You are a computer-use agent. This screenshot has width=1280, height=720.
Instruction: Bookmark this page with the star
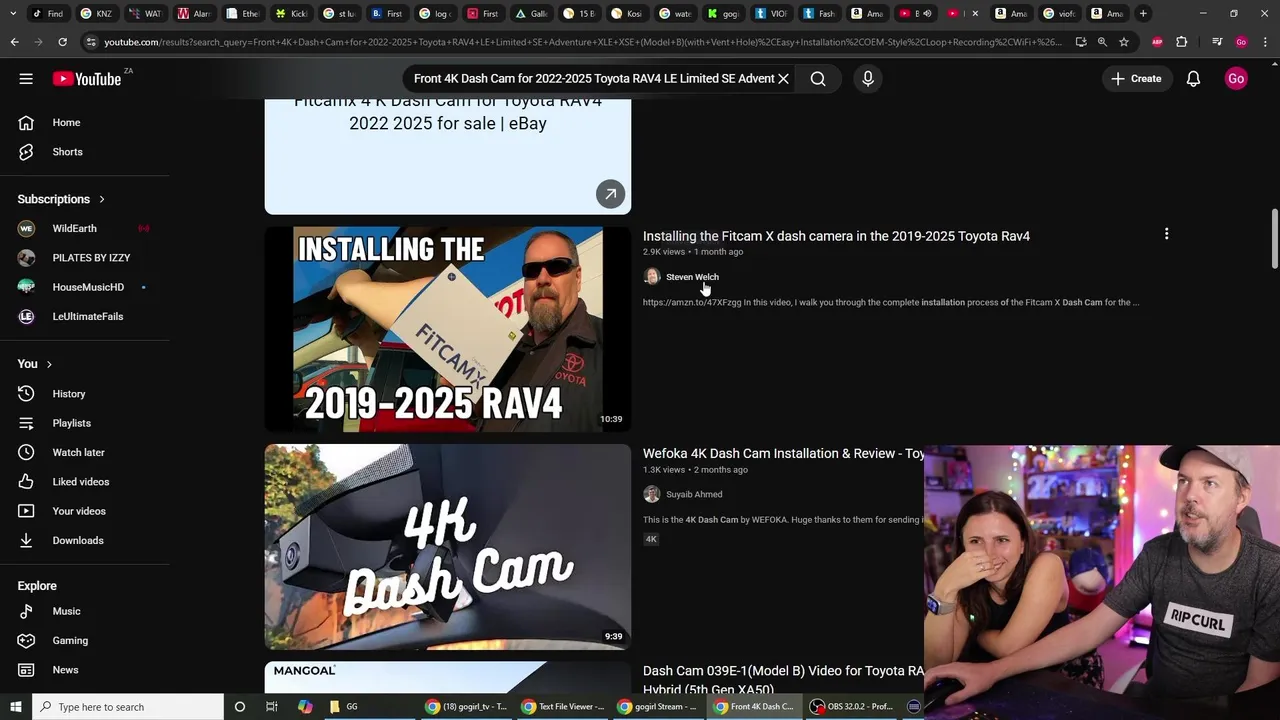(1124, 42)
